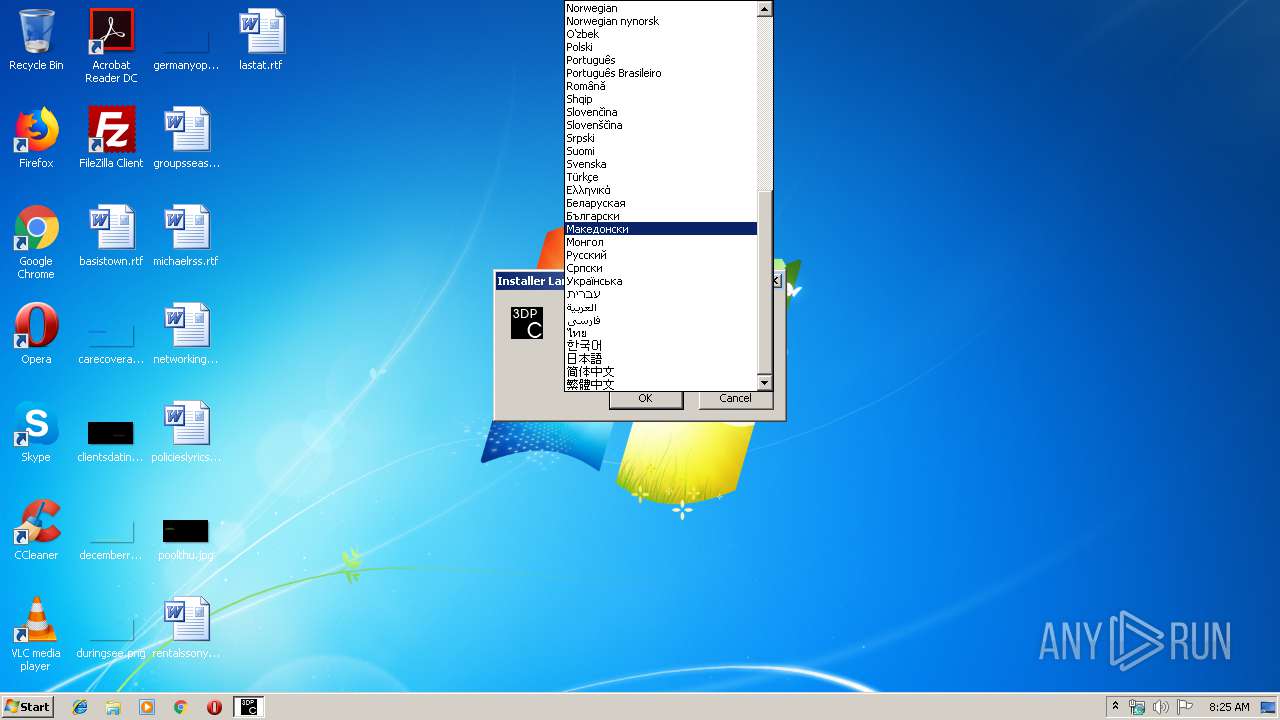Open Windows Explorer folder in taskbar
Image resolution: width=1280 pixels, height=720 pixels.
[x=113, y=707]
